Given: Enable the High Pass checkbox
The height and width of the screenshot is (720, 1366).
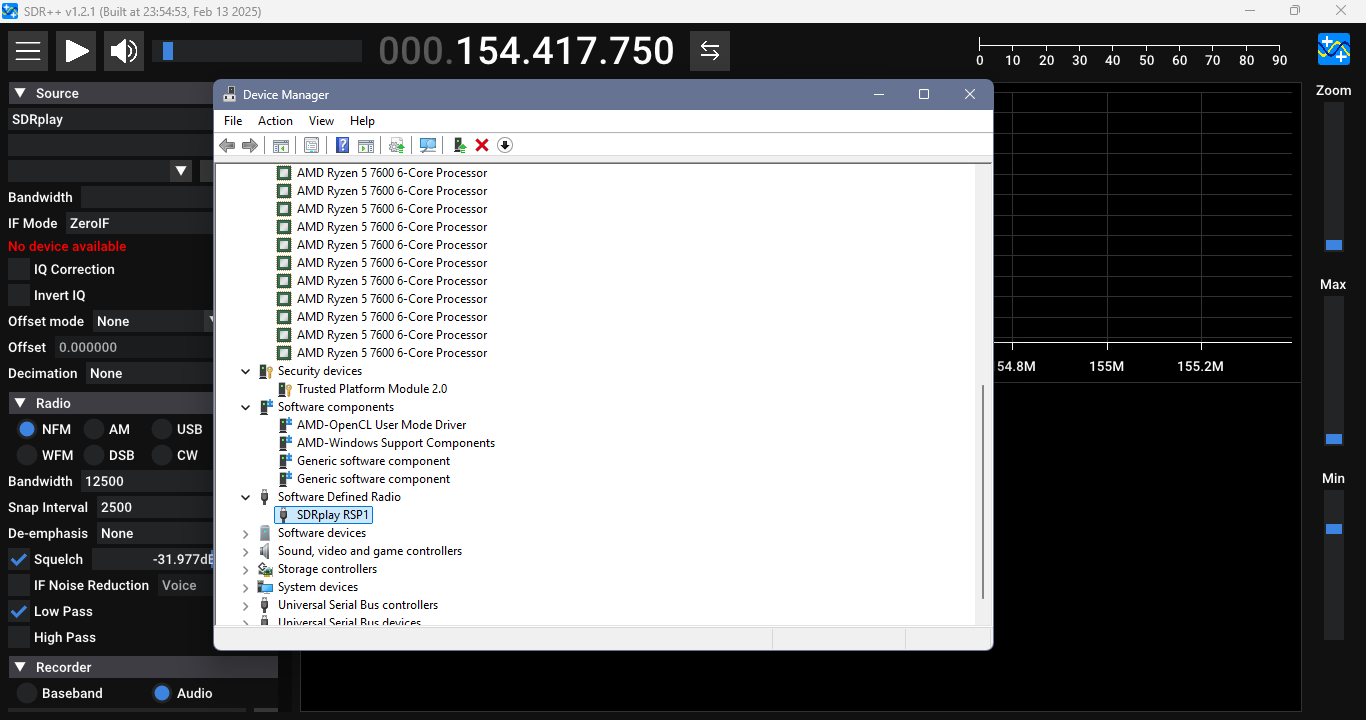Looking at the screenshot, I should click(19, 637).
